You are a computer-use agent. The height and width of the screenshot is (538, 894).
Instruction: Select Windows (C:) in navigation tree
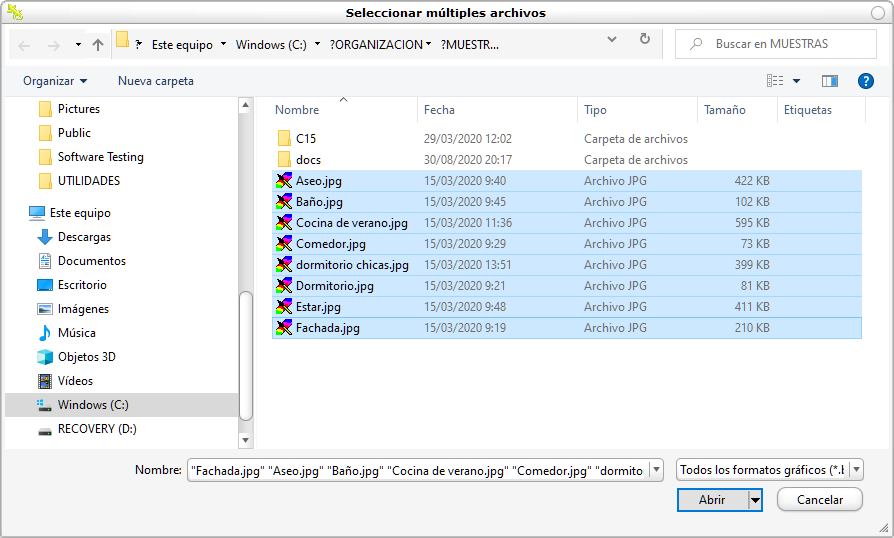point(93,405)
